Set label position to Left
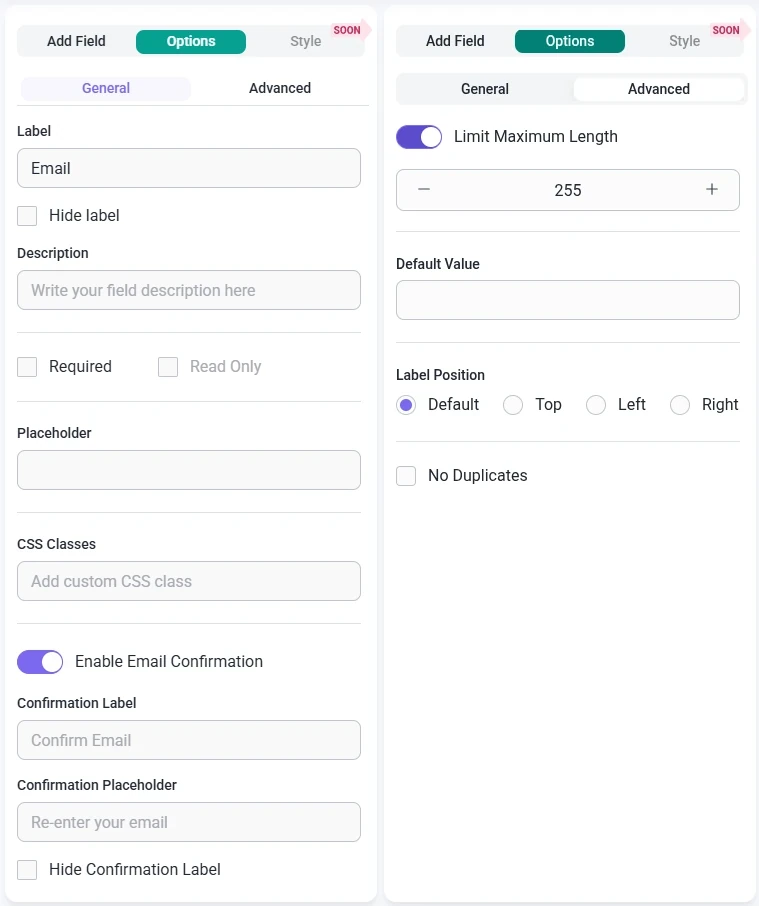Image resolution: width=759 pixels, height=906 pixels. pyautogui.click(x=596, y=405)
